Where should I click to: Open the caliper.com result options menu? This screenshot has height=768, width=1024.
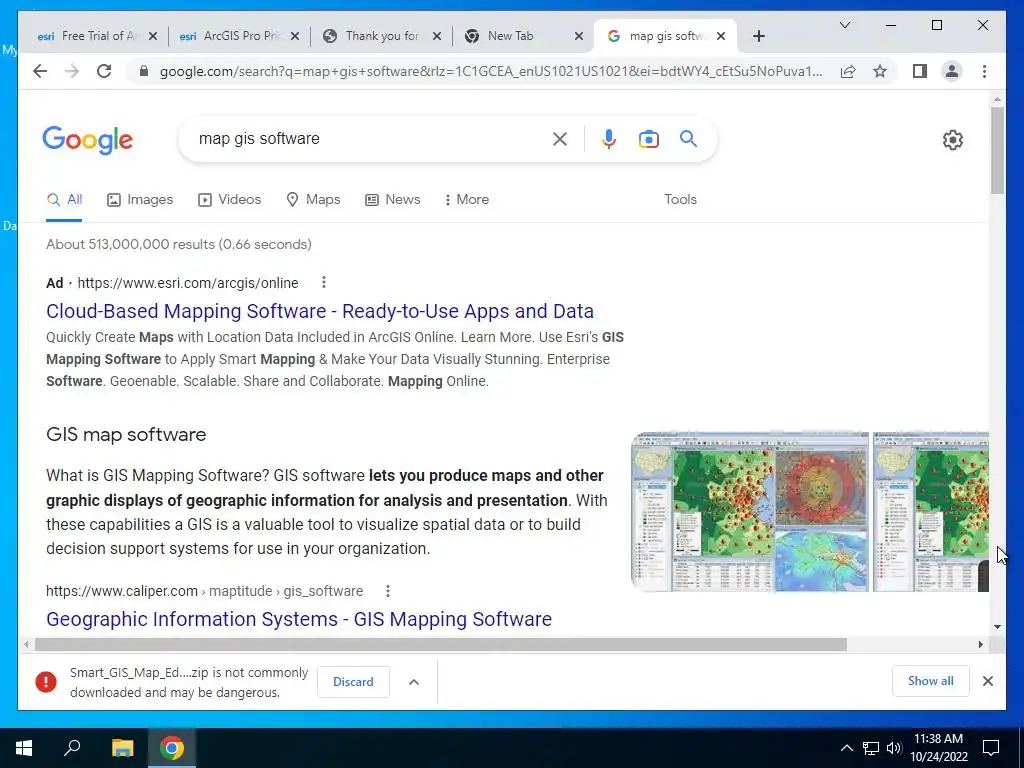pos(387,590)
